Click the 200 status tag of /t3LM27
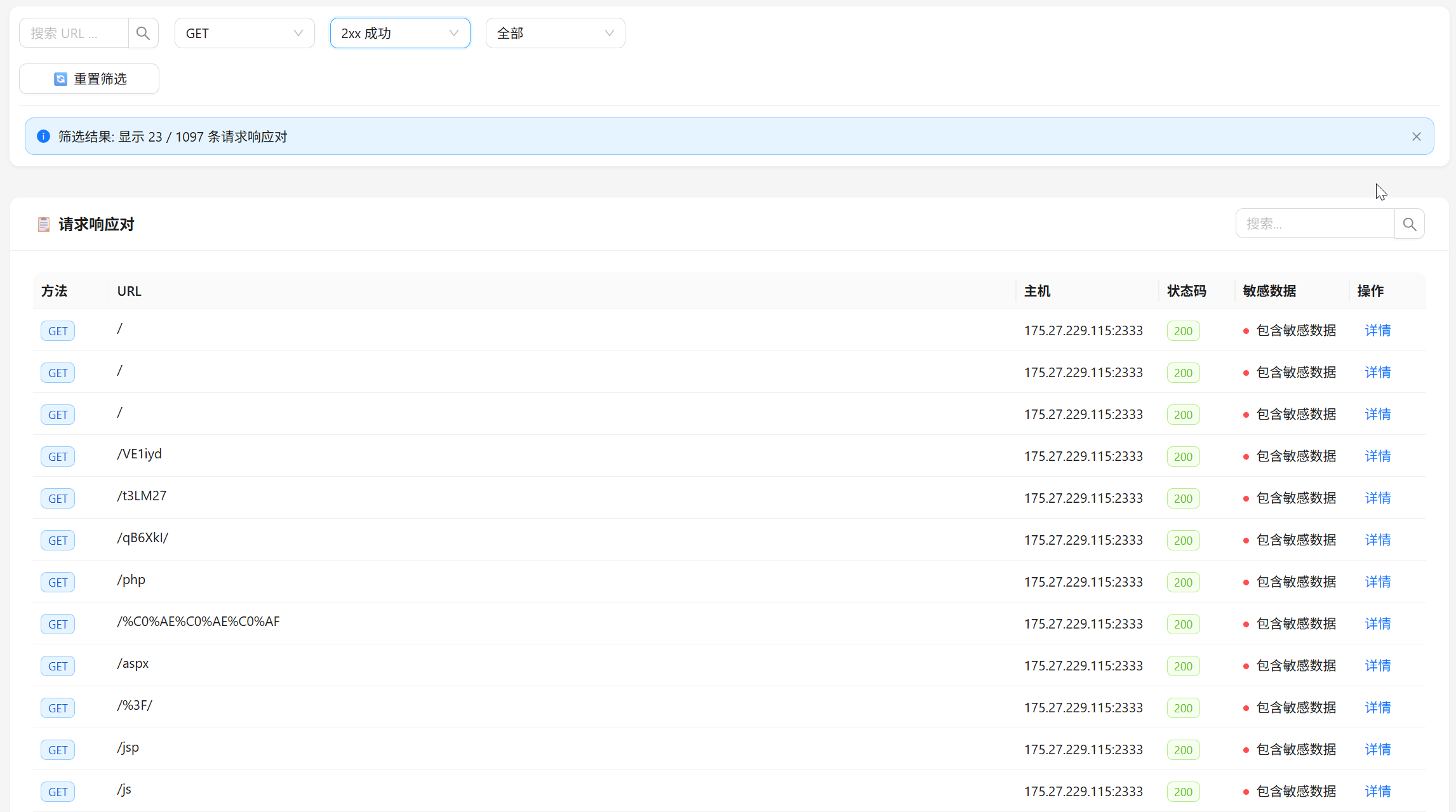 (x=1182, y=498)
